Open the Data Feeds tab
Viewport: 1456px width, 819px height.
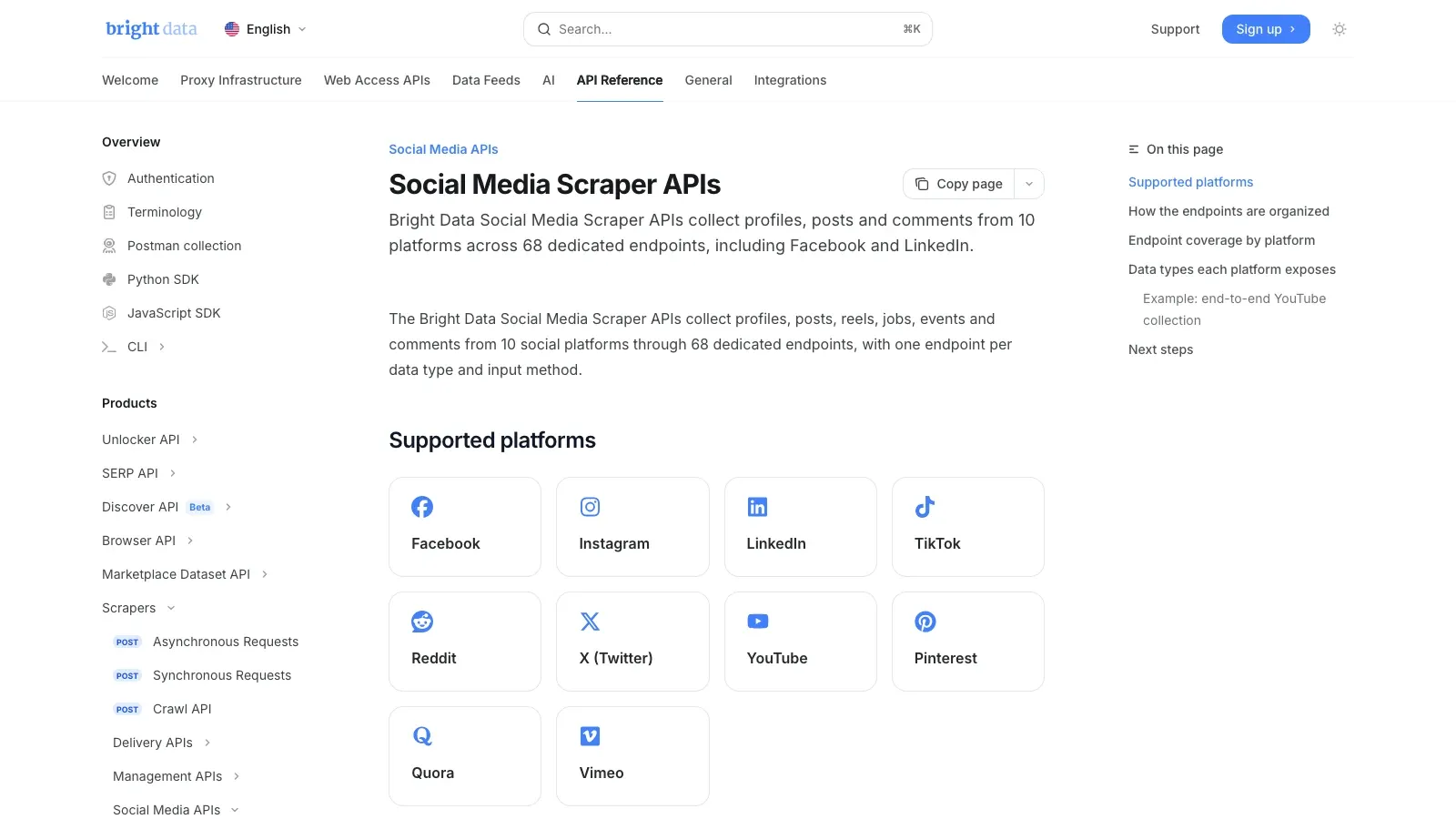point(486,80)
